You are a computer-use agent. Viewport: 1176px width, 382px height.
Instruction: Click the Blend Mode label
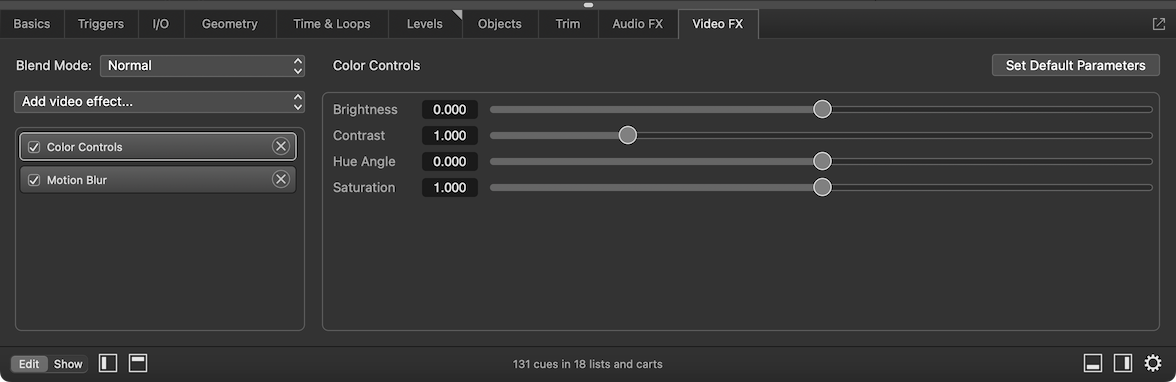pyautogui.click(x=54, y=65)
